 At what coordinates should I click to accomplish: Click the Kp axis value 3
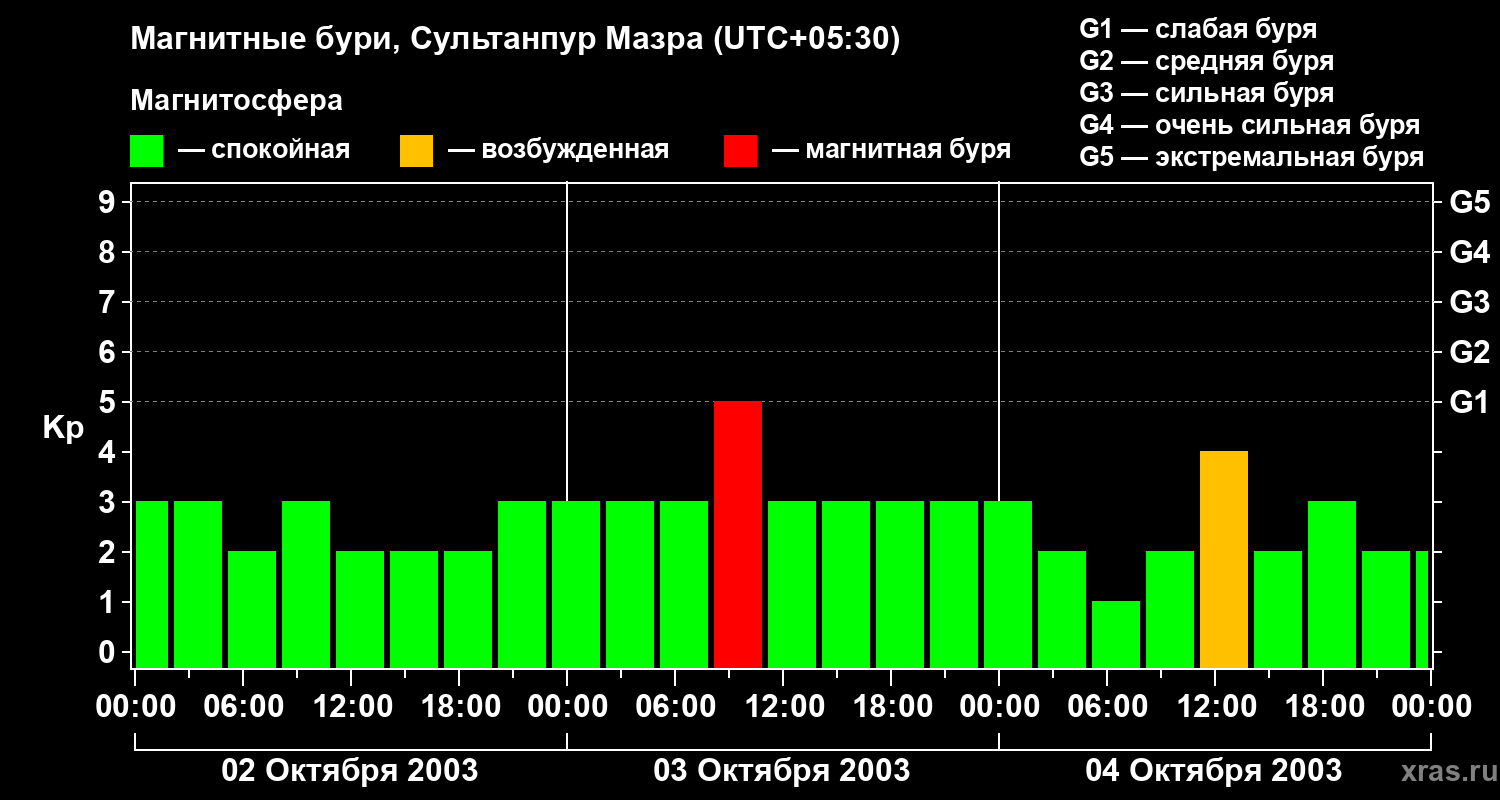coord(109,503)
